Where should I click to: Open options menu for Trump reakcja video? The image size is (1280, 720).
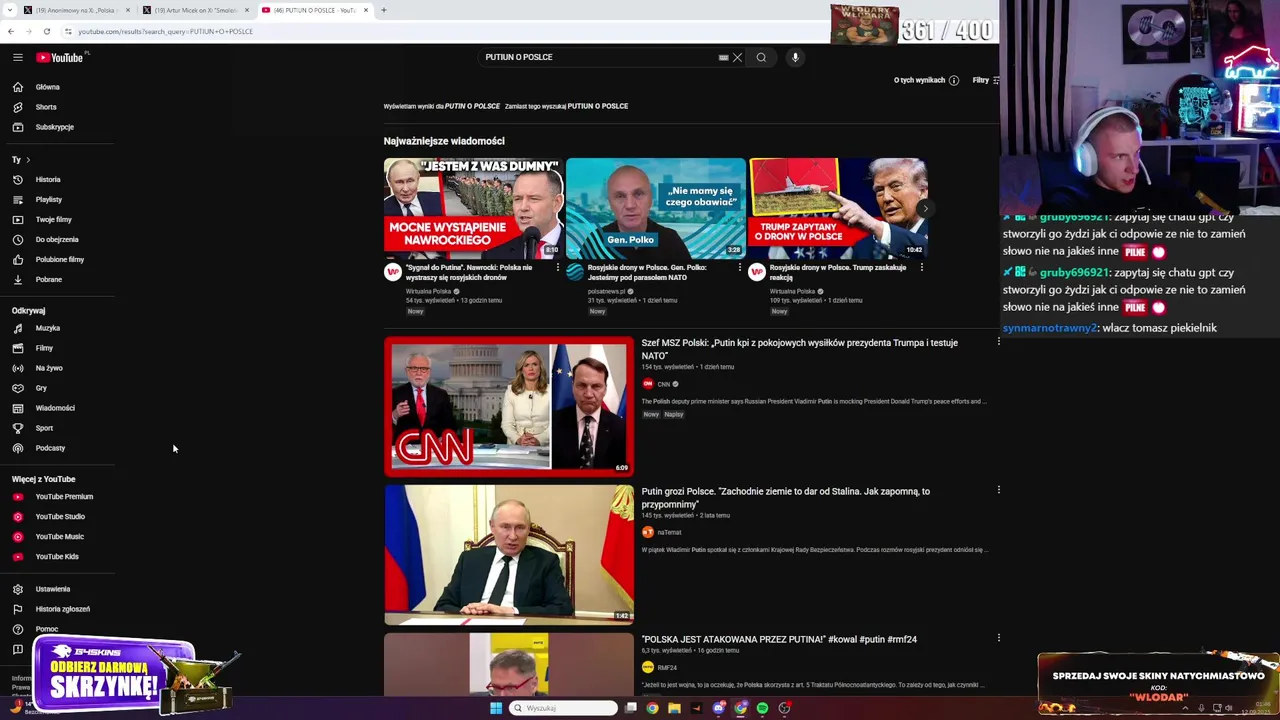(921, 268)
